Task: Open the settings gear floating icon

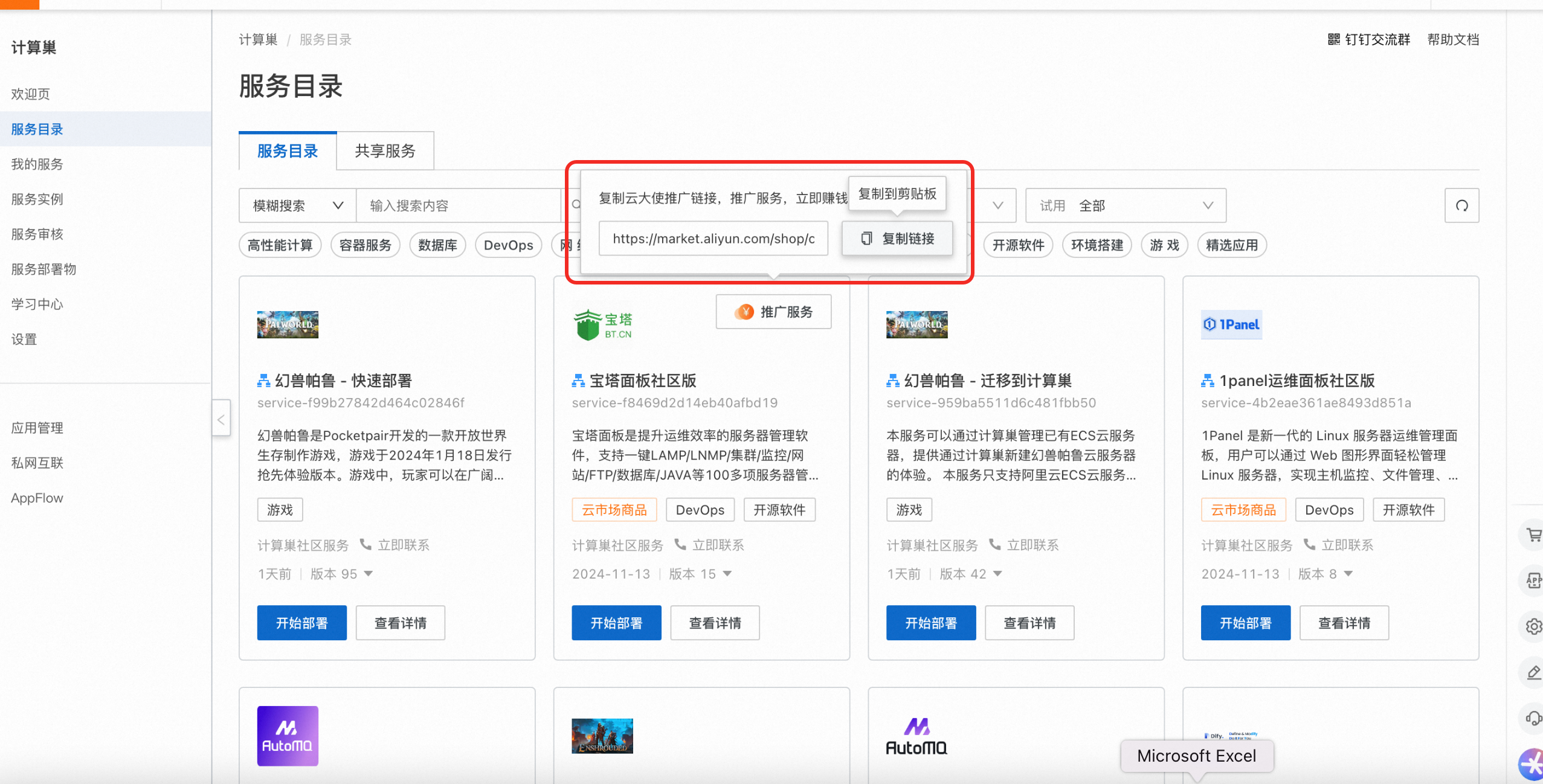Action: click(1533, 626)
